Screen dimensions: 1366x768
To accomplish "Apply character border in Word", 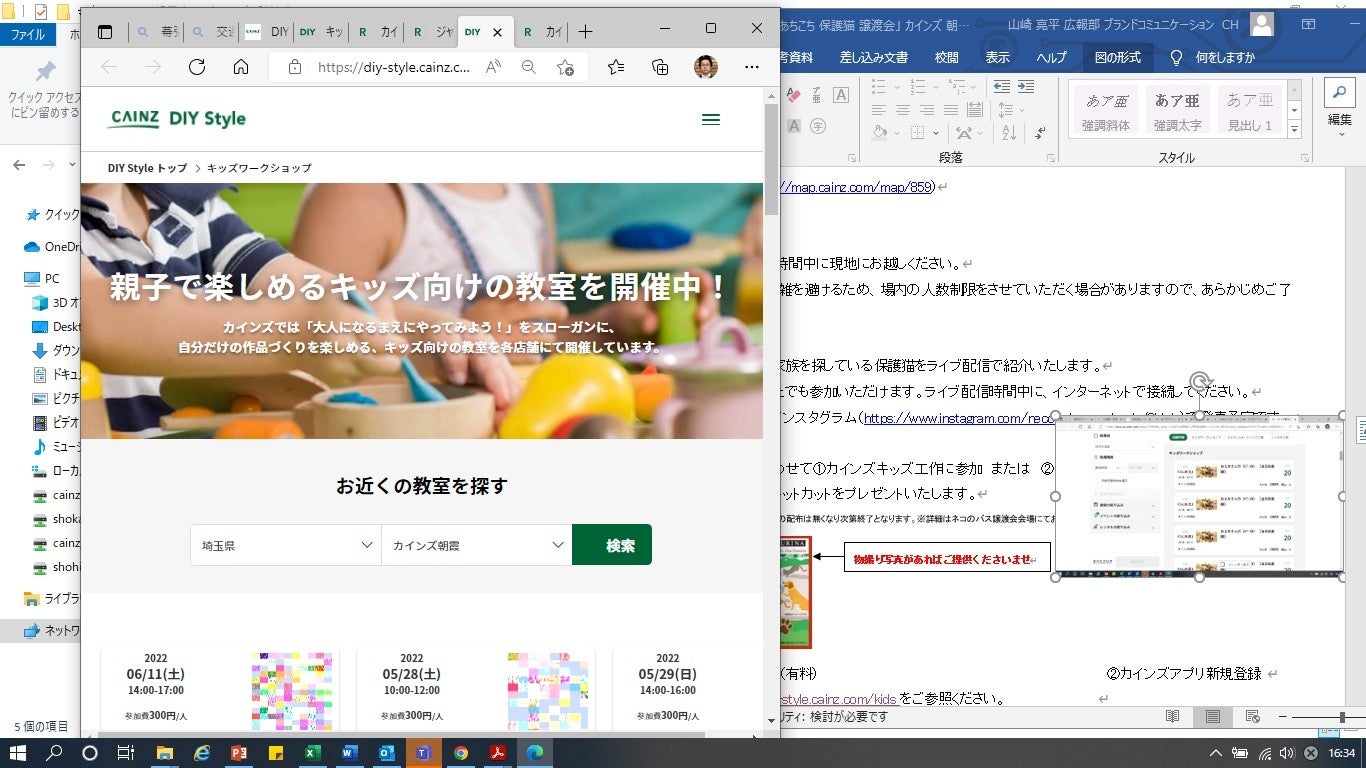I will pos(841,95).
